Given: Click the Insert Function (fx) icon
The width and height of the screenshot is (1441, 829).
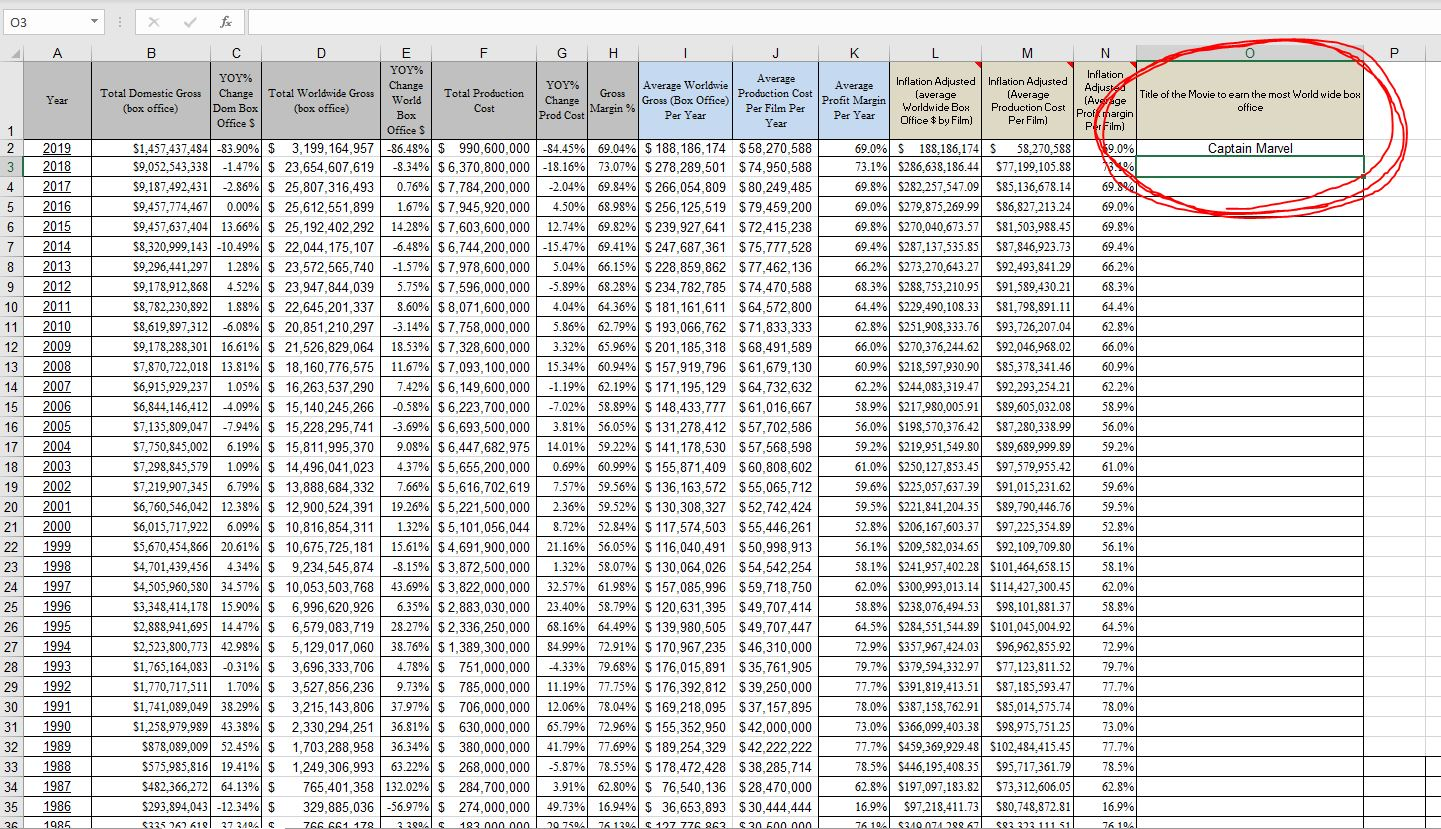Looking at the screenshot, I should pyautogui.click(x=225, y=22).
